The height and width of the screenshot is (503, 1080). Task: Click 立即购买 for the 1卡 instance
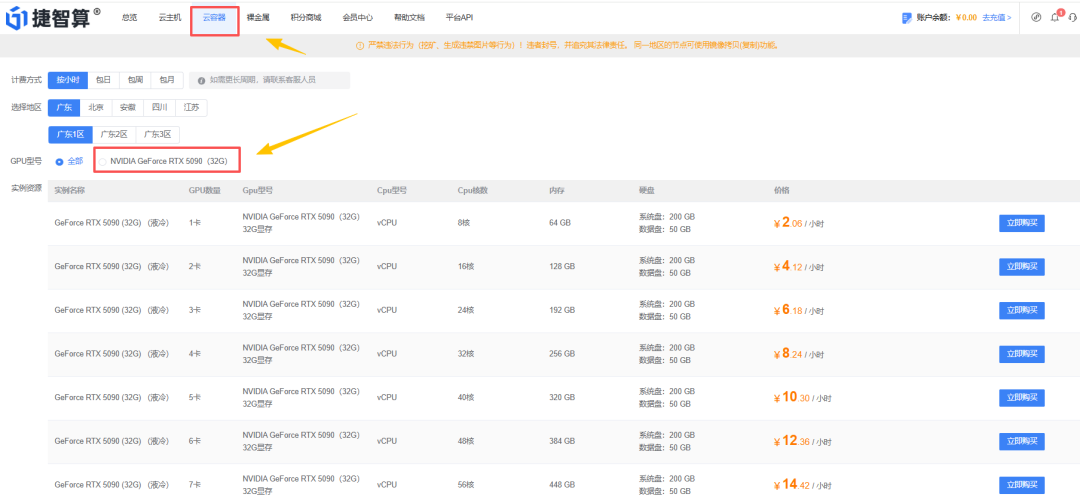click(x=1021, y=223)
